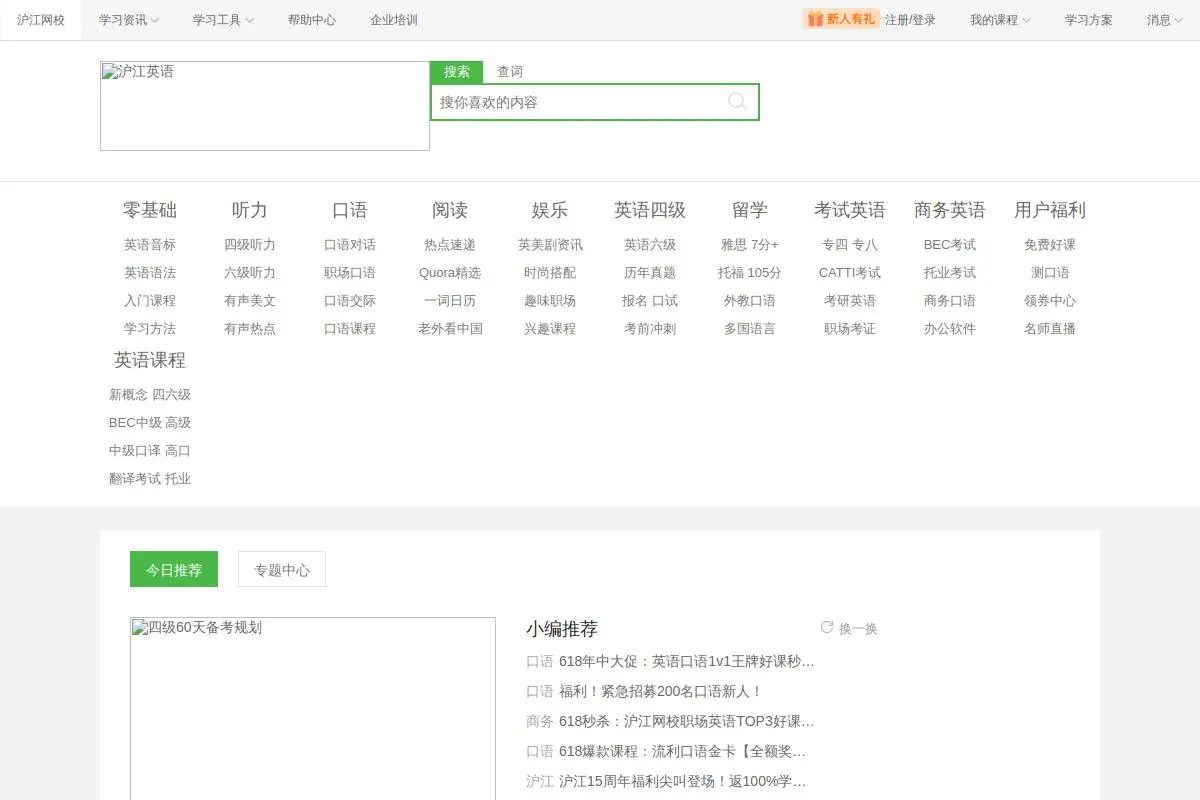Open the 商务英语 category heading
This screenshot has width=1200, height=800.
coord(950,210)
